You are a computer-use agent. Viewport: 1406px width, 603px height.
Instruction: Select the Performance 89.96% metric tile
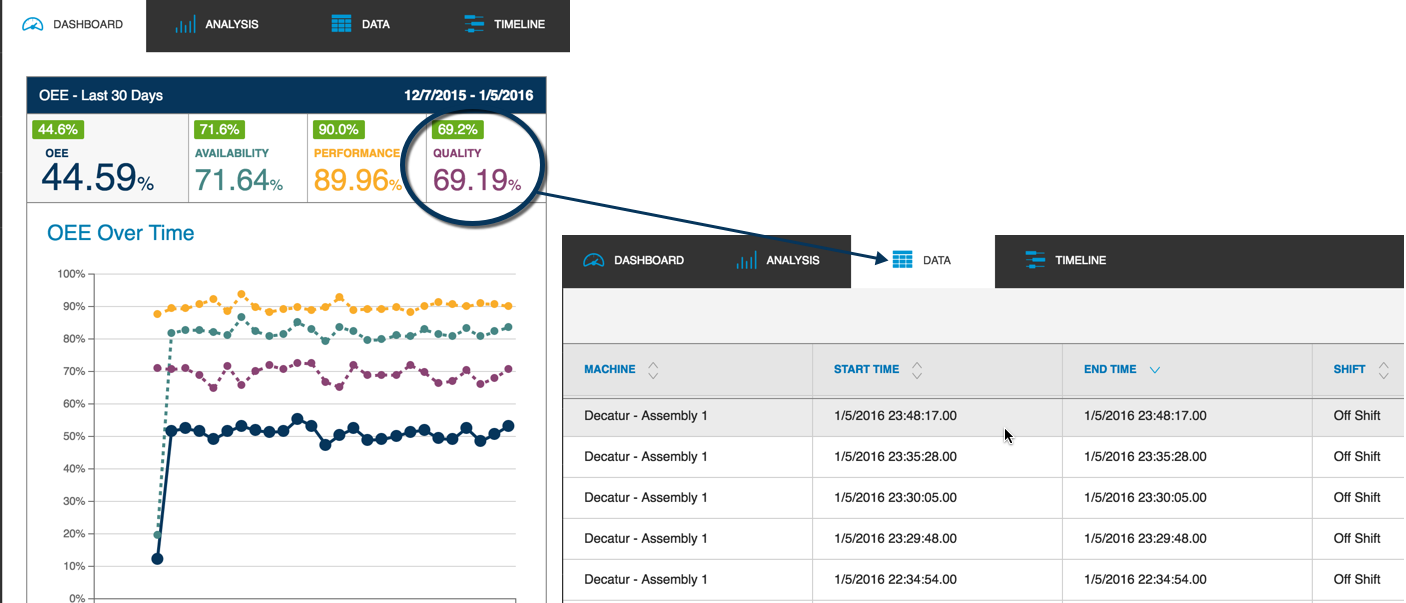[x=366, y=159]
